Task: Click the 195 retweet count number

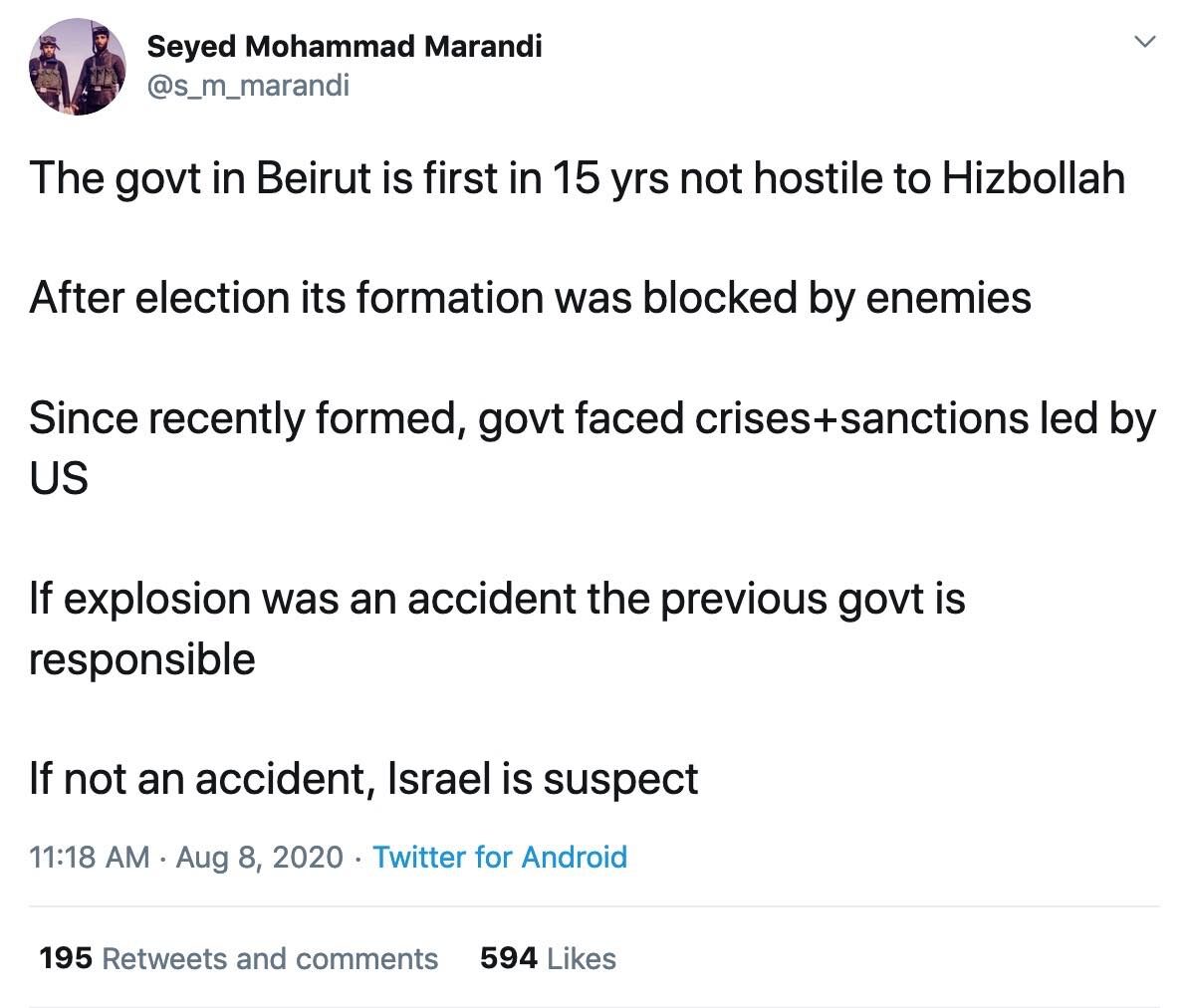Action: (x=66, y=958)
